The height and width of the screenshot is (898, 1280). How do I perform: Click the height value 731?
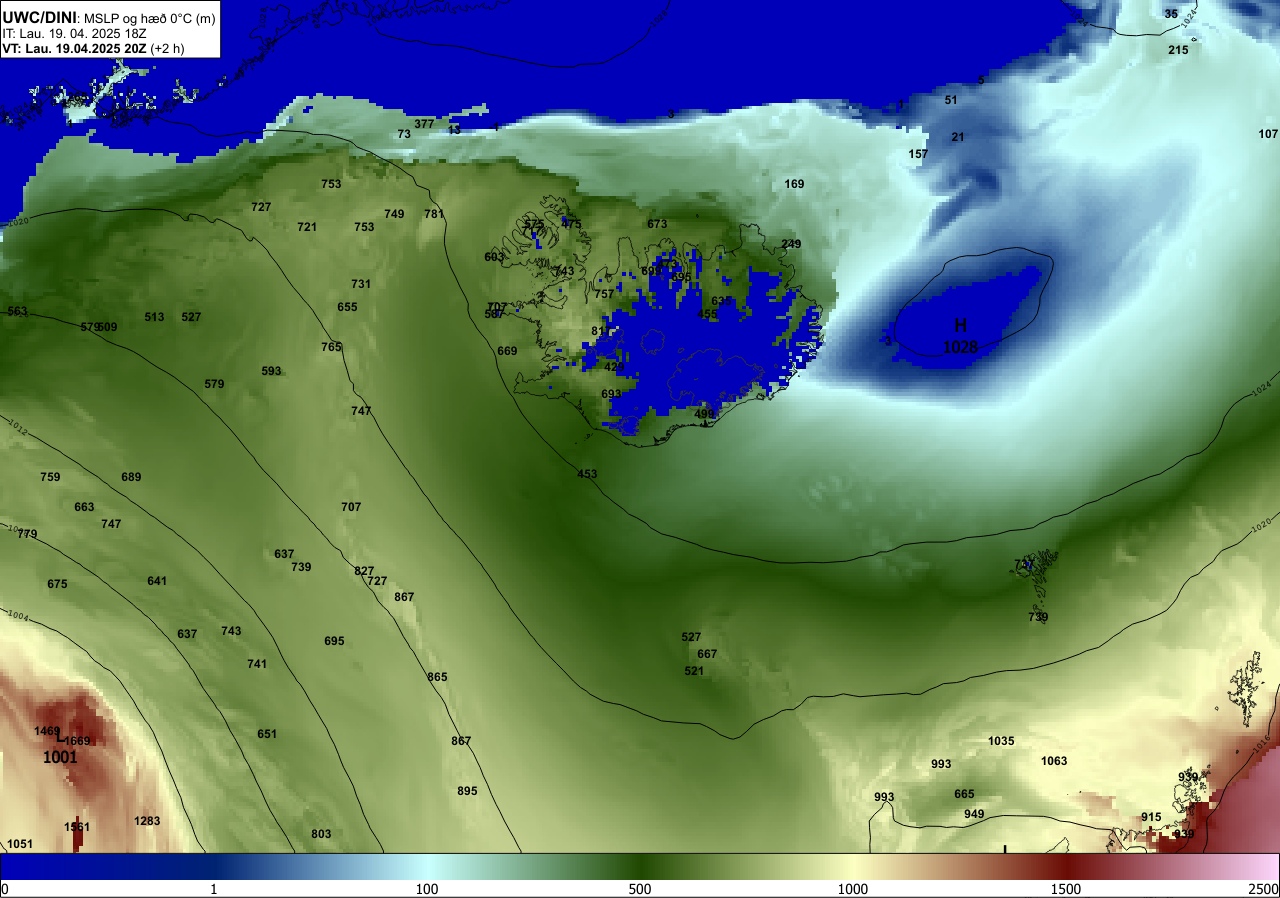361,284
